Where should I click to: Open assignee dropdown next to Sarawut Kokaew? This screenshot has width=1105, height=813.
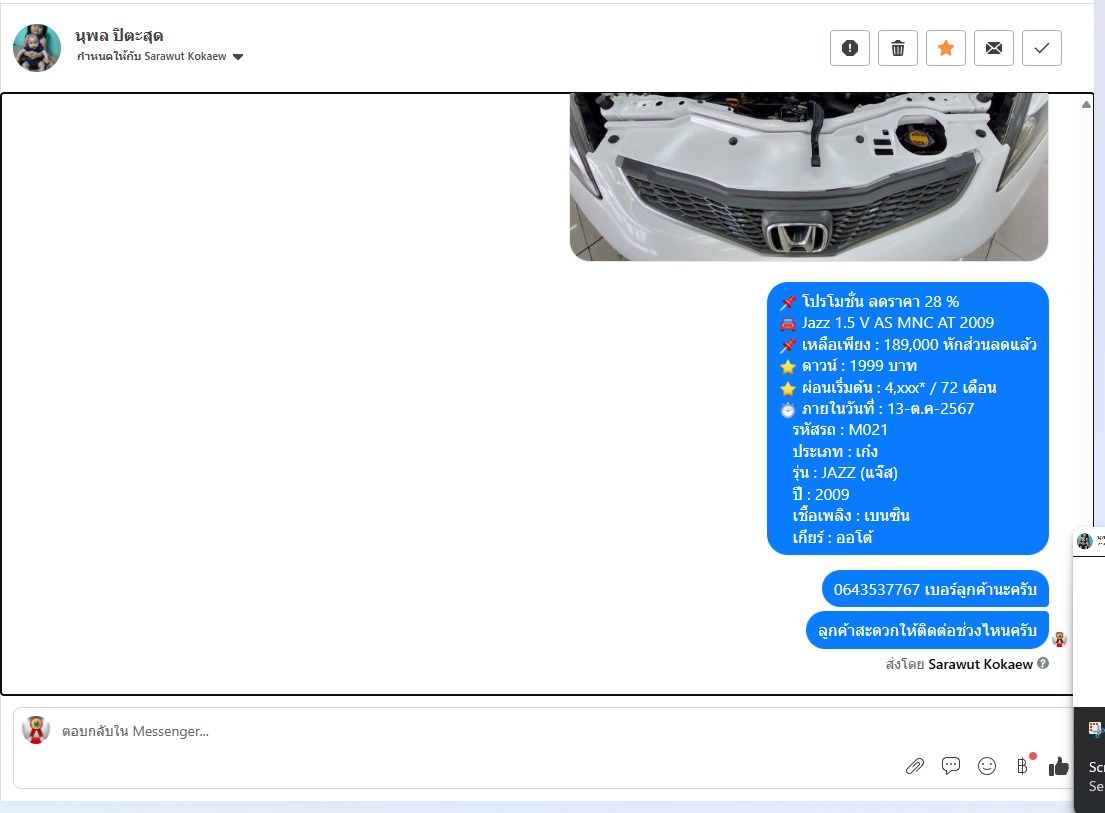point(238,57)
